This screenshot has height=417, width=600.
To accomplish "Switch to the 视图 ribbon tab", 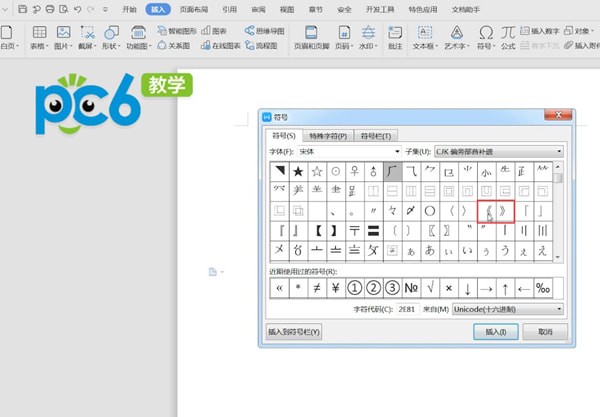I will coord(287,9).
